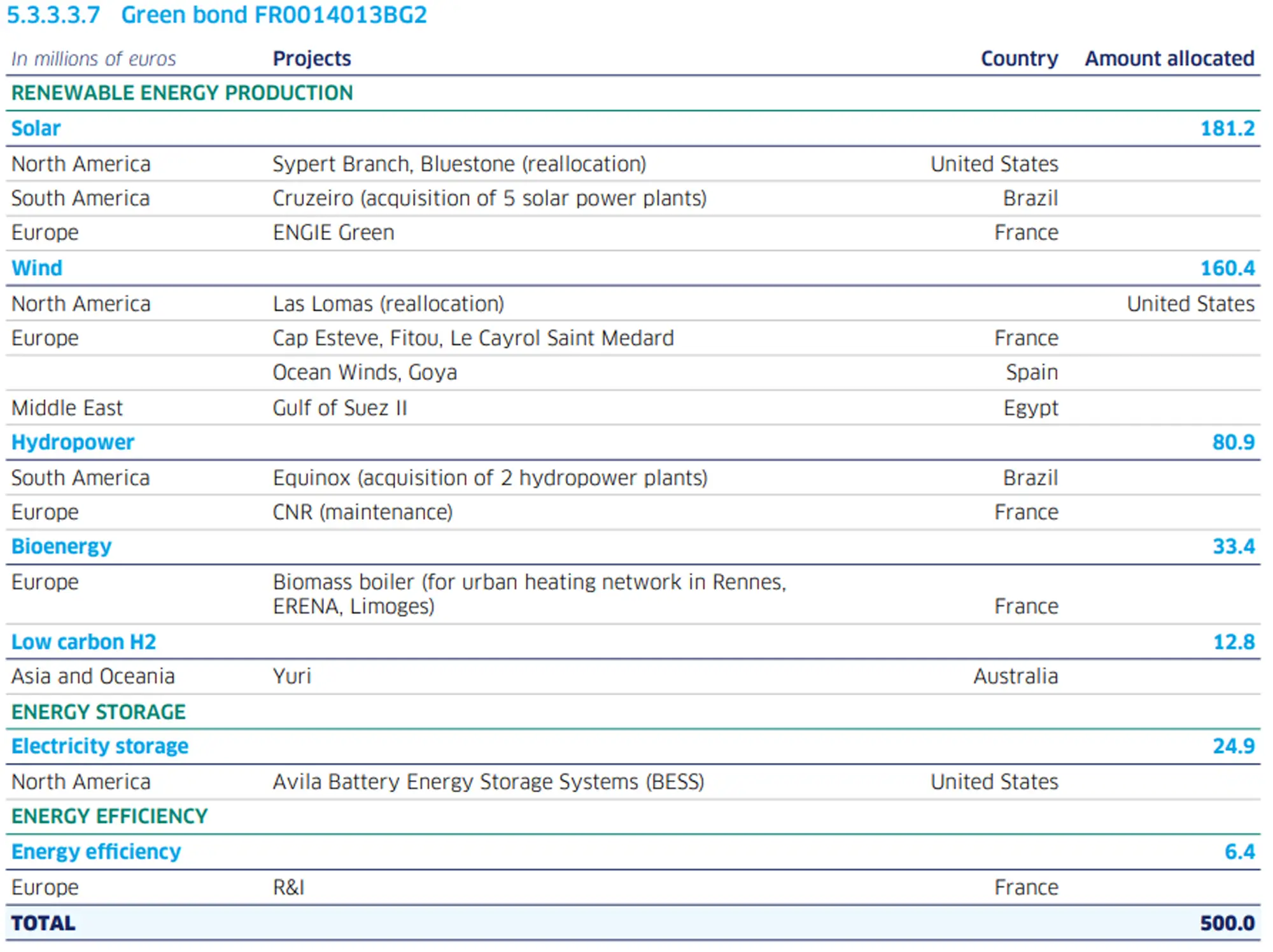Select the 'RENEWABLE ENERGY PRODUCTION' section title
This screenshot has width=1273, height=952.
coord(182,93)
